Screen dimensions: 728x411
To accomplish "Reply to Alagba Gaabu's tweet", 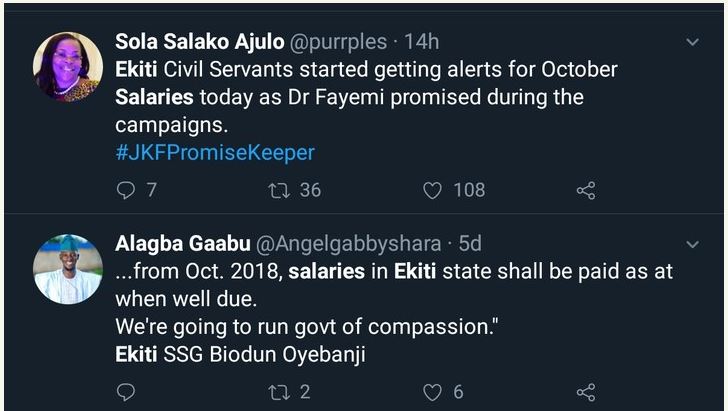I will pyautogui.click(x=126, y=393).
